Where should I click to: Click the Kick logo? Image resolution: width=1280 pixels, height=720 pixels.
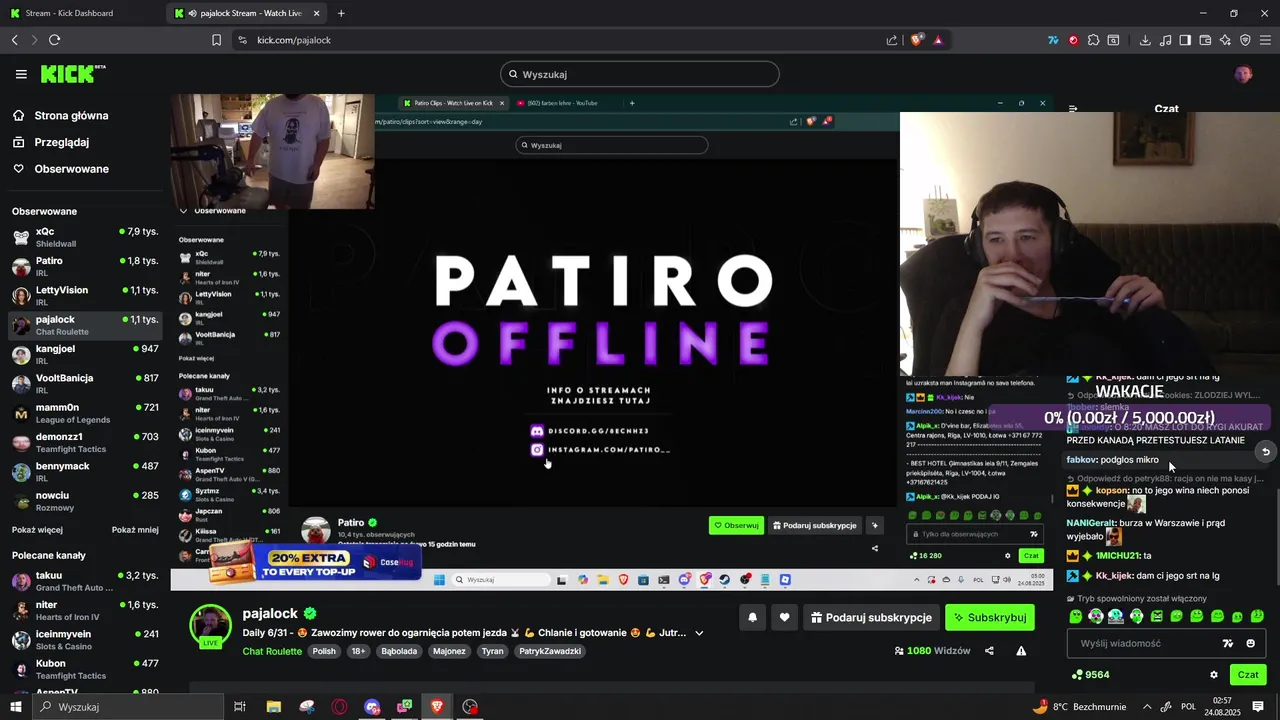pyautogui.click(x=72, y=74)
